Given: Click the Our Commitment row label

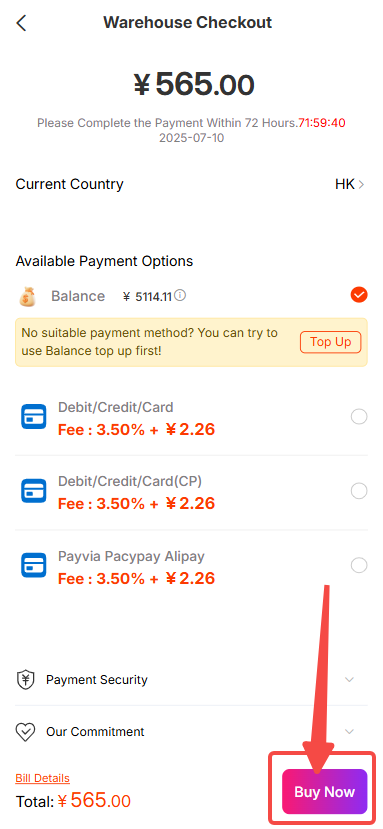Looking at the screenshot, I should click(x=95, y=732).
